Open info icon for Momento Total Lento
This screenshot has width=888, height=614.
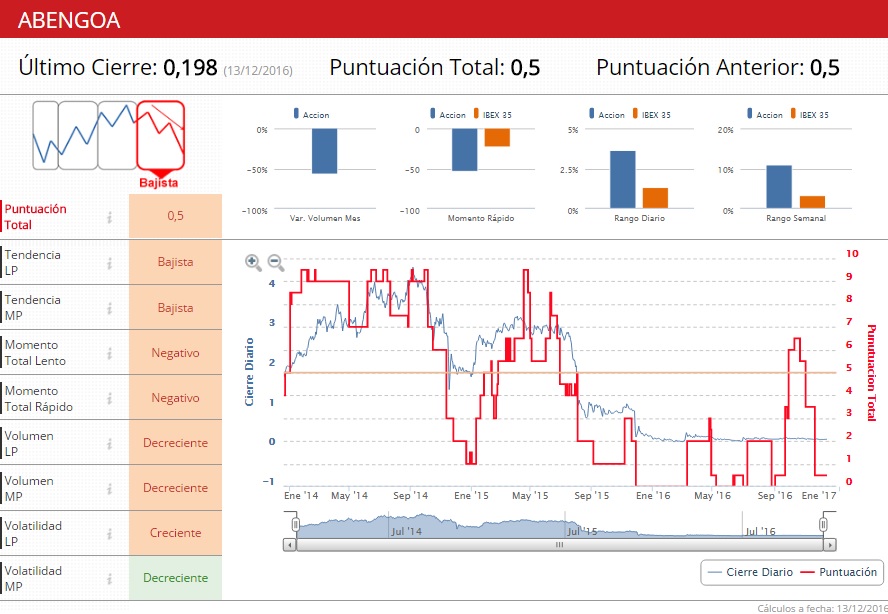109,353
